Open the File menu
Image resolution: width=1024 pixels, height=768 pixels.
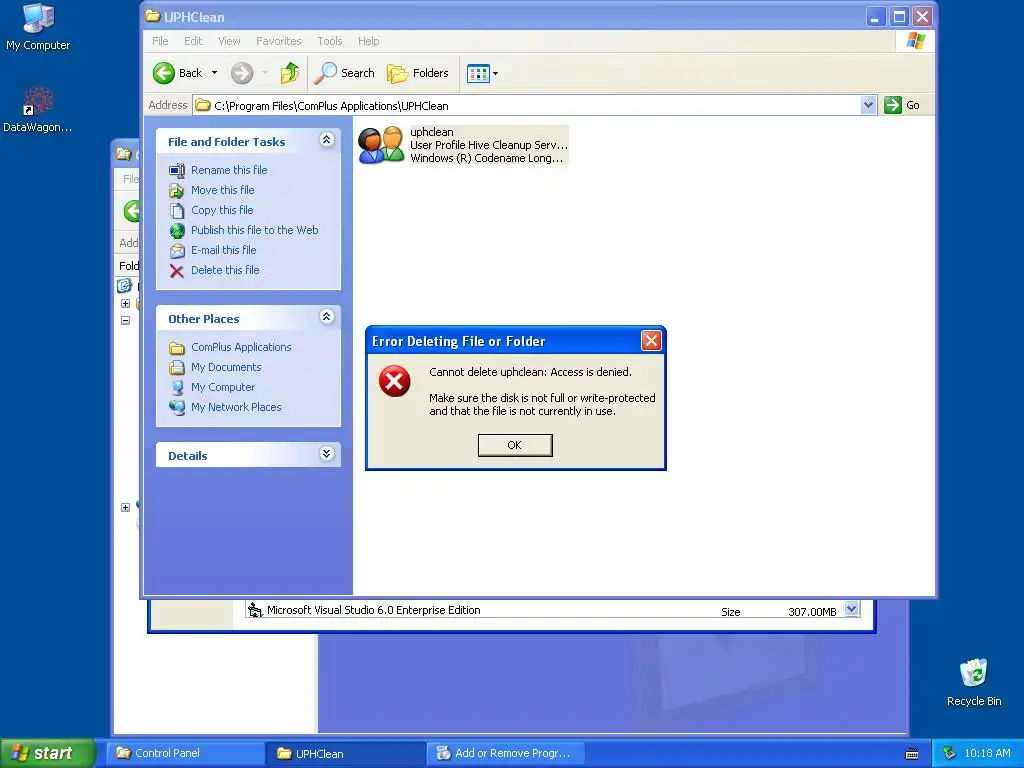coord(160,41)
